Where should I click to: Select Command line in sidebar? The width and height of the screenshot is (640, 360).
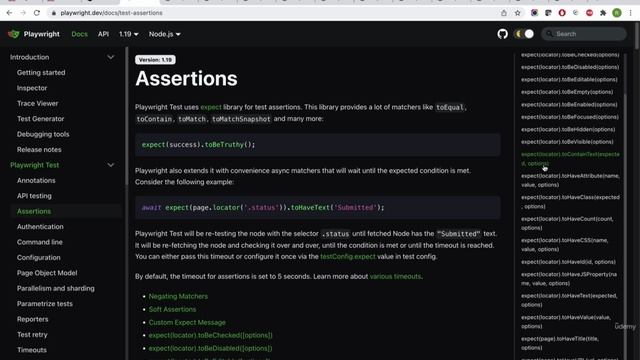point(40,242)
